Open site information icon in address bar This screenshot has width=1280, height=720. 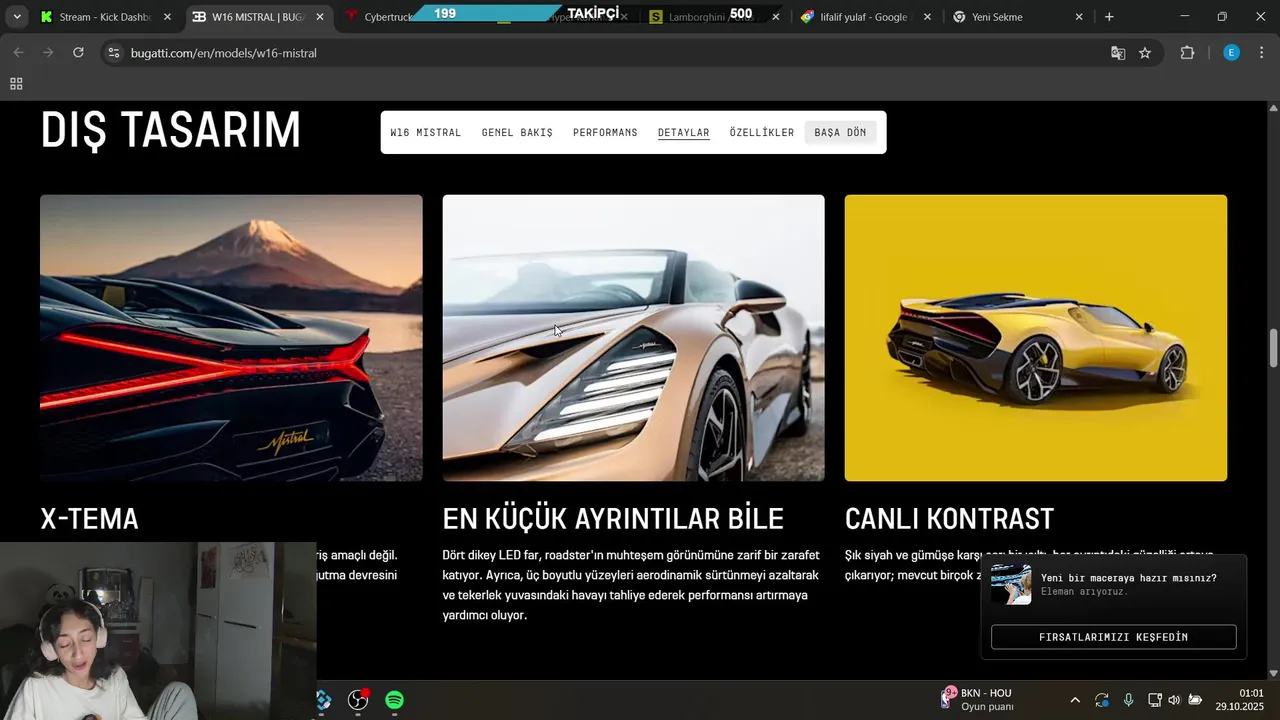[x=113, y=53]
